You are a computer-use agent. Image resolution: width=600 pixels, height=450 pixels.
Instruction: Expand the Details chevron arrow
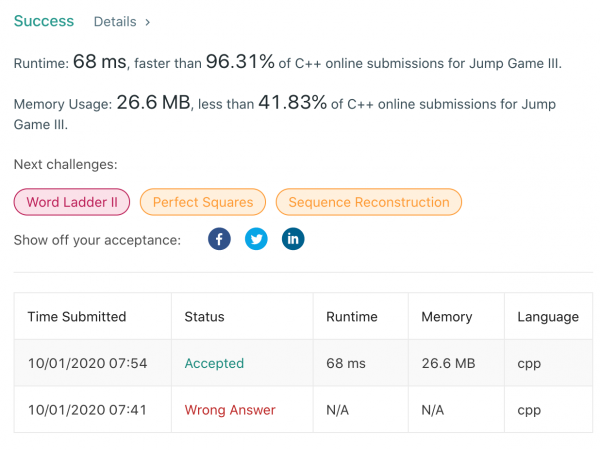(x=148, y=22)
